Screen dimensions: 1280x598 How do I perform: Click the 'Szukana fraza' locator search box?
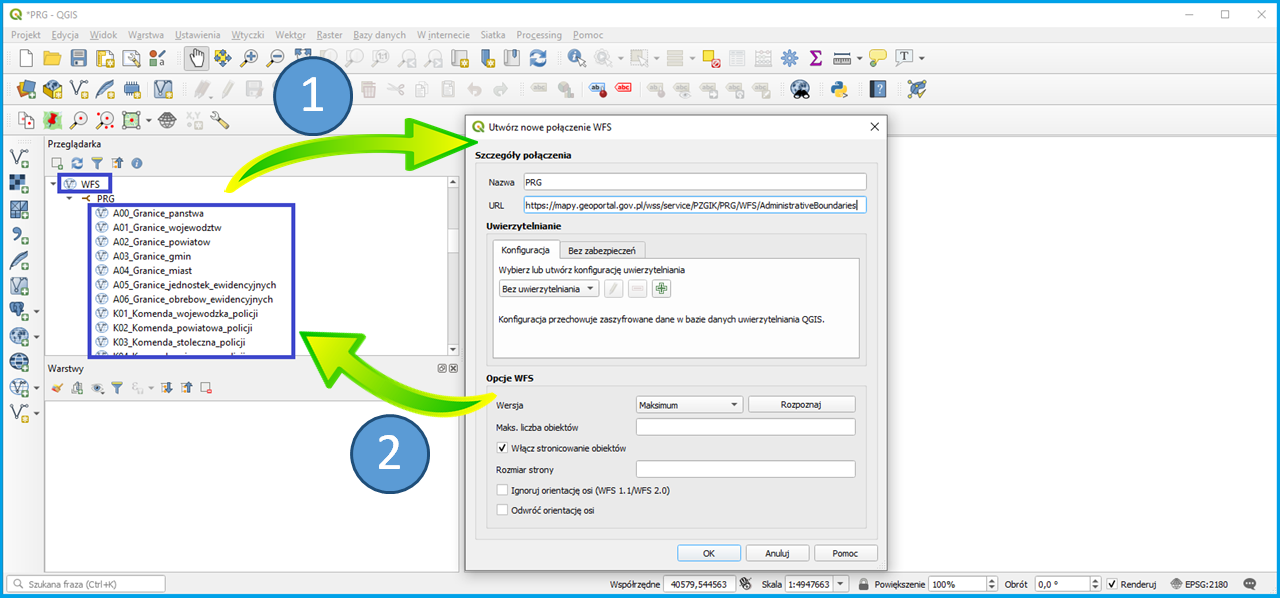click(x=86, y=584)
